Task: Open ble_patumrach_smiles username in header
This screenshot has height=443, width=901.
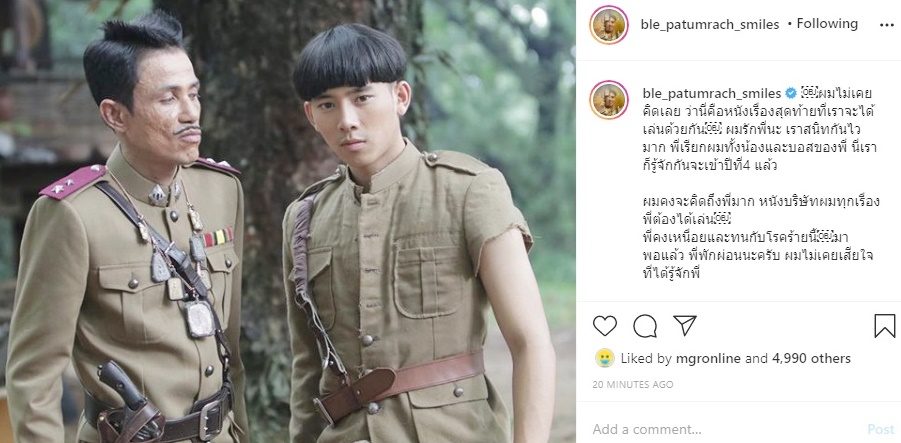Action: click(x=710, y=24)
